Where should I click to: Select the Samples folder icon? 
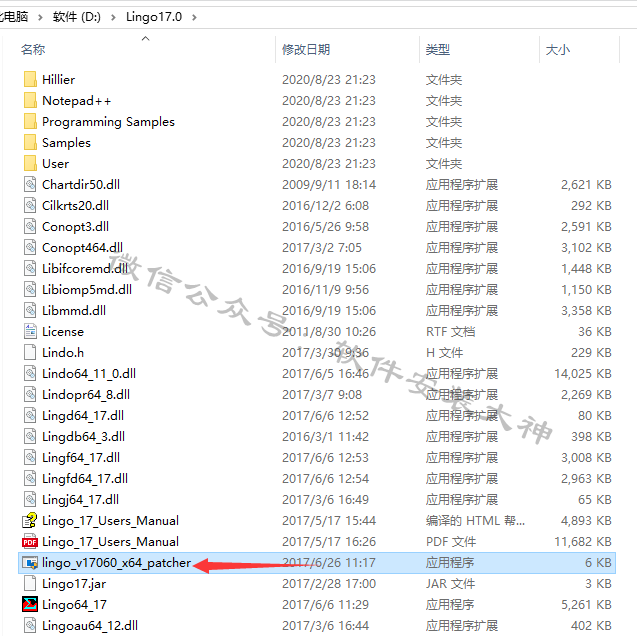[30, 143]
